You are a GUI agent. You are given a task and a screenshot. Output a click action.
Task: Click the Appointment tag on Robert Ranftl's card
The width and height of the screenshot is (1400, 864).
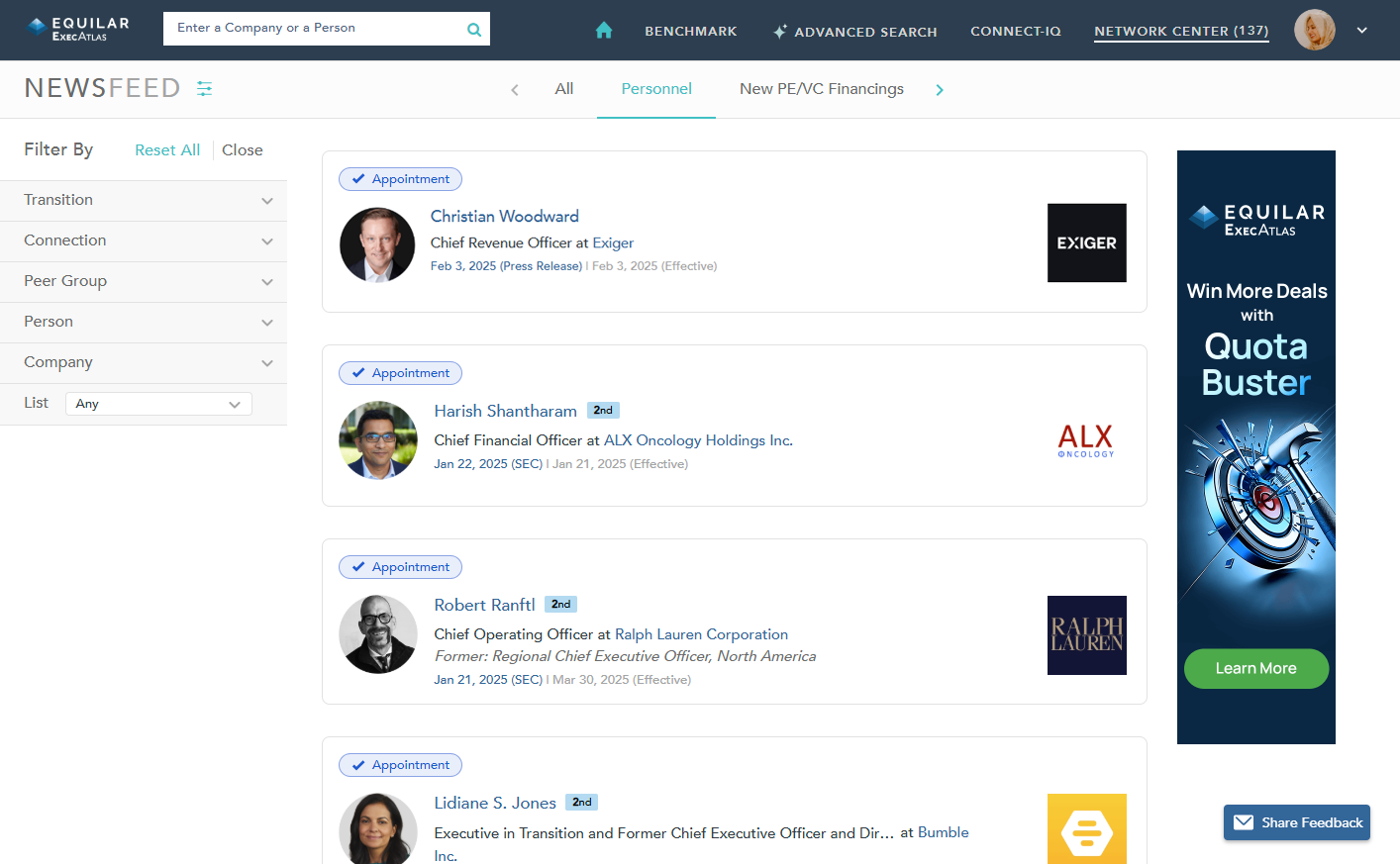(x=400, y=567)
